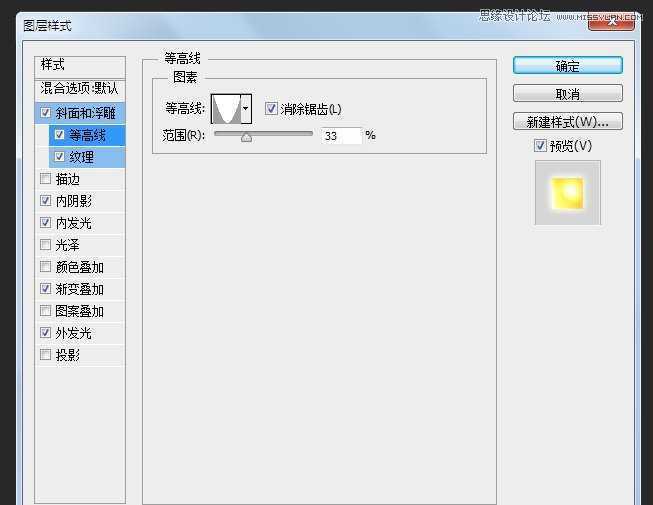Image resolution: width=653 pixels, height=505 pixels.
Task: Click the 确定 button
Action: click(x=568, y=66)
